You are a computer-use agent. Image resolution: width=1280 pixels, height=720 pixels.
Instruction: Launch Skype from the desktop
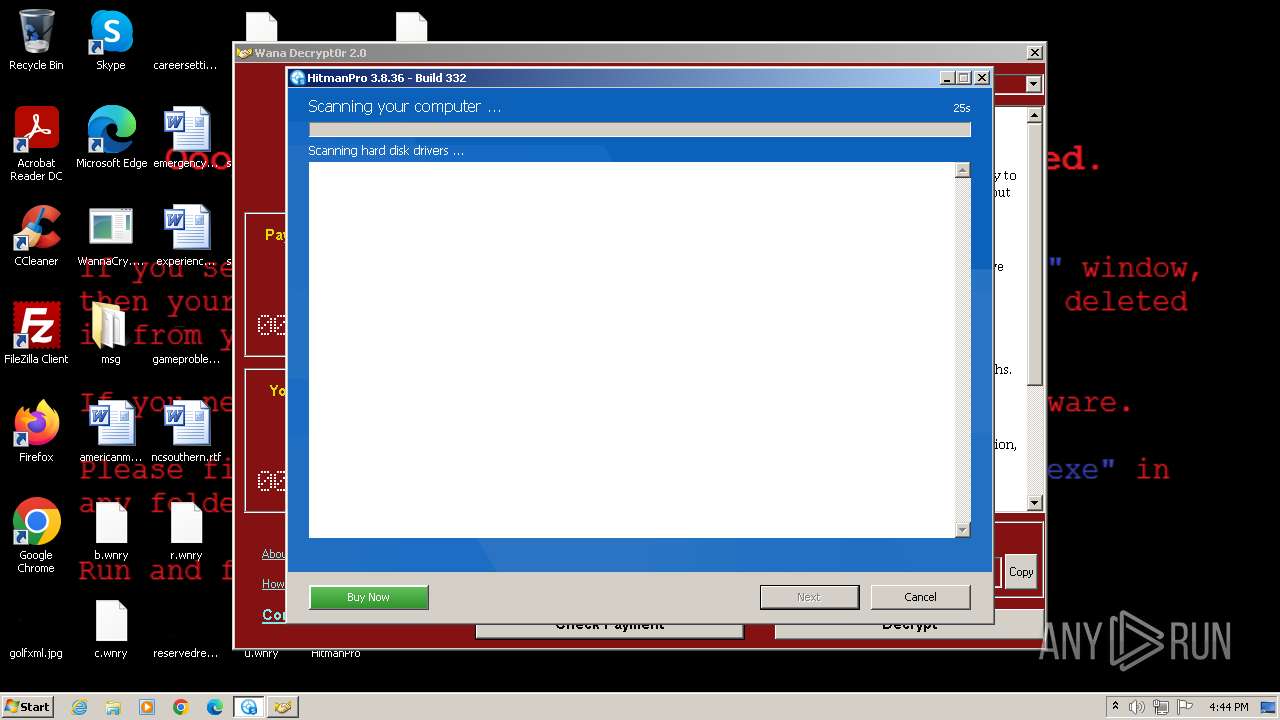(111, 40)
